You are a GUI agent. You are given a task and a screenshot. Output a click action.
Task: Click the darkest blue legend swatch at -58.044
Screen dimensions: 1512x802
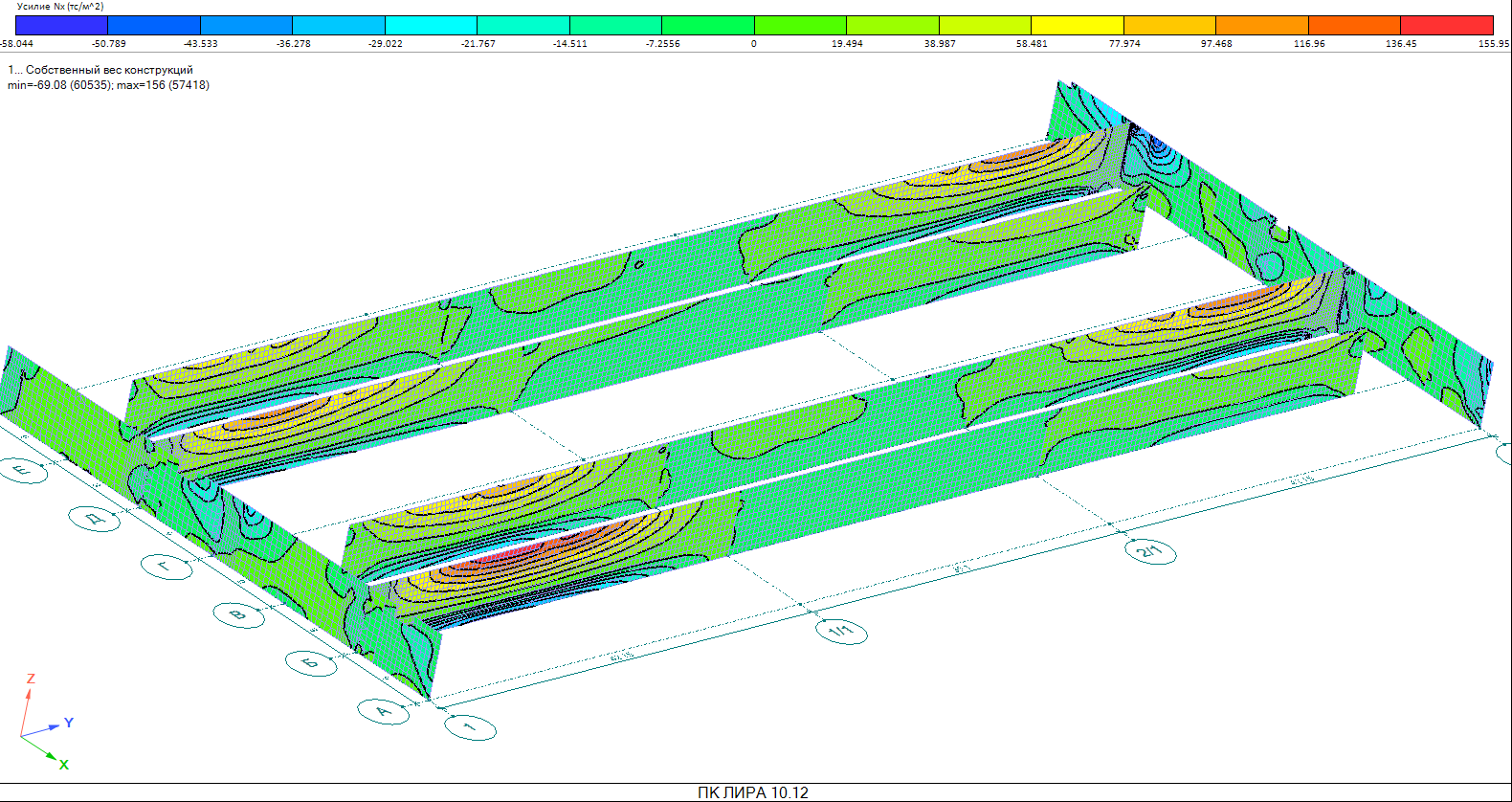tap(61, 26)
